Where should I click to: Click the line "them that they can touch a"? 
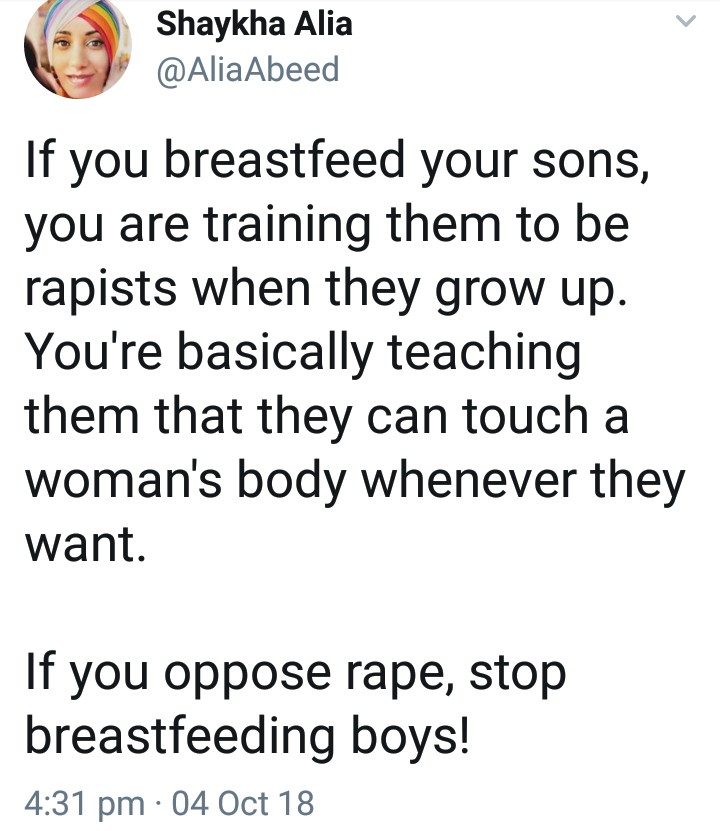point(325,417)
